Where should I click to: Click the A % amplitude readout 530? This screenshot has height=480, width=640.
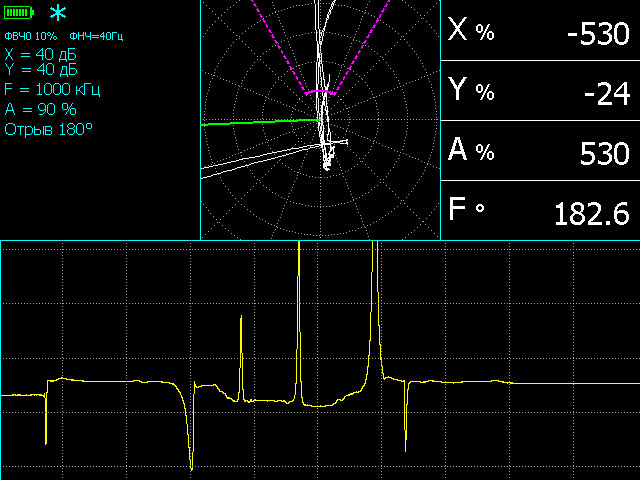click(x=540, y=151)
